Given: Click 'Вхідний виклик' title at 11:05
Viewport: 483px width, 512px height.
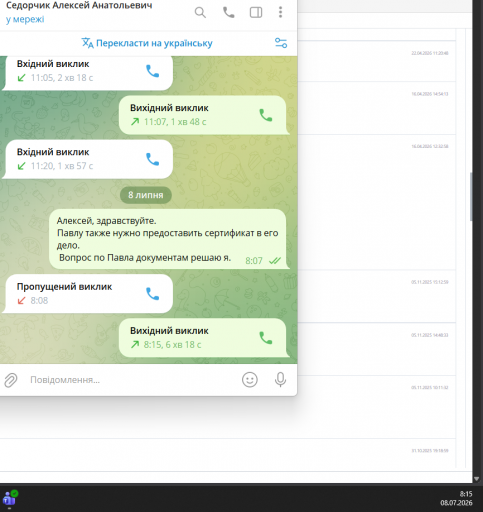Looking at the screenshot, I should tap(53, 64).
